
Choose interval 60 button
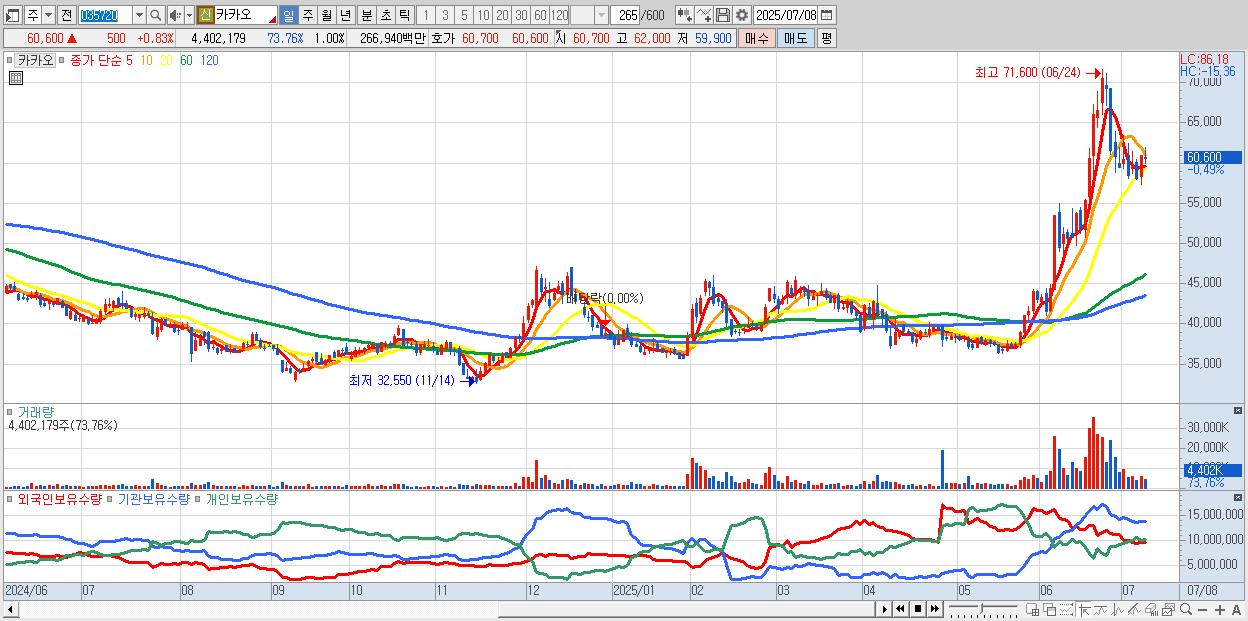(x=540, y=15)
